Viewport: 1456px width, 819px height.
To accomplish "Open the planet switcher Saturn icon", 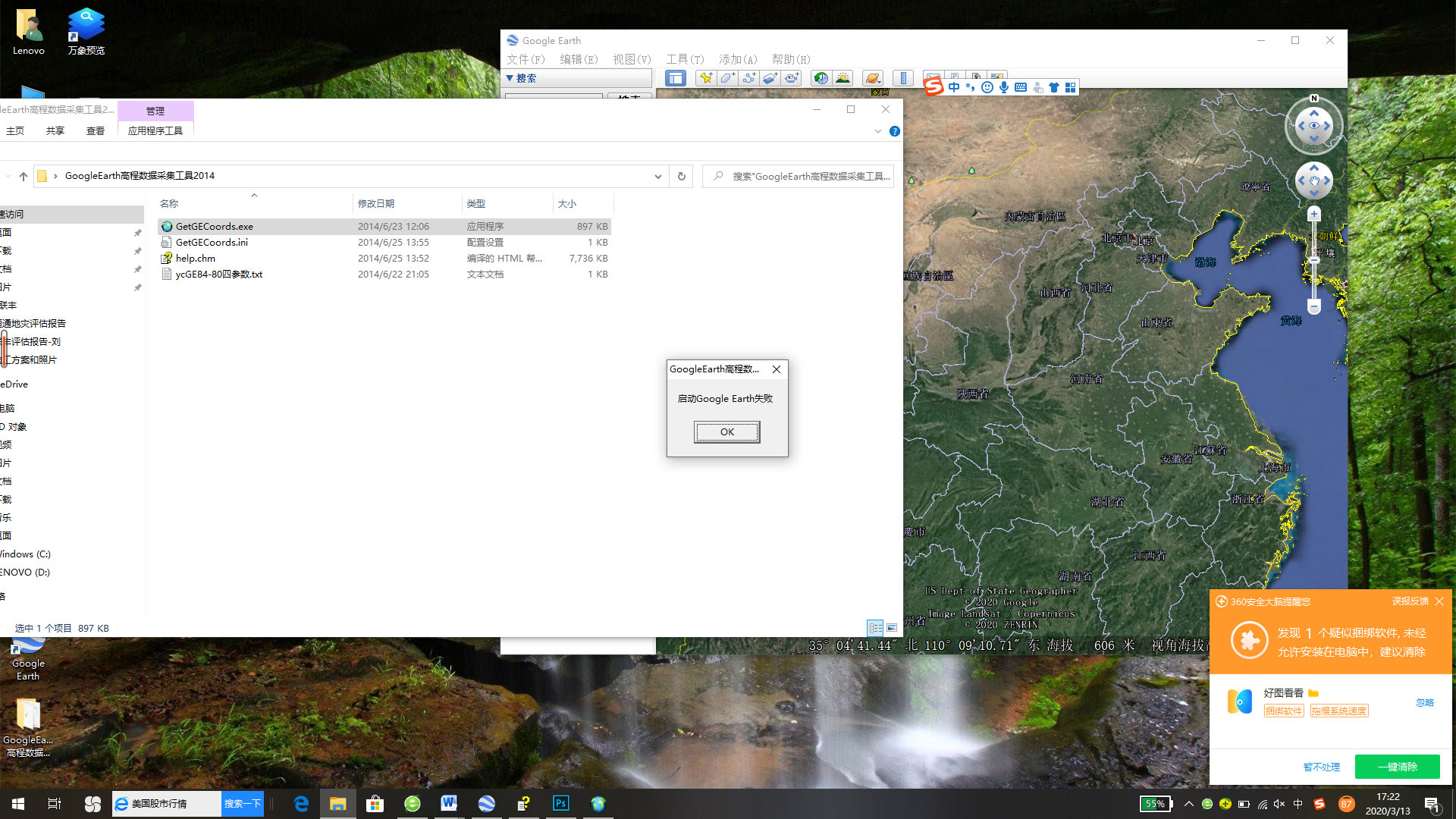I will click(x=873, y=78).
